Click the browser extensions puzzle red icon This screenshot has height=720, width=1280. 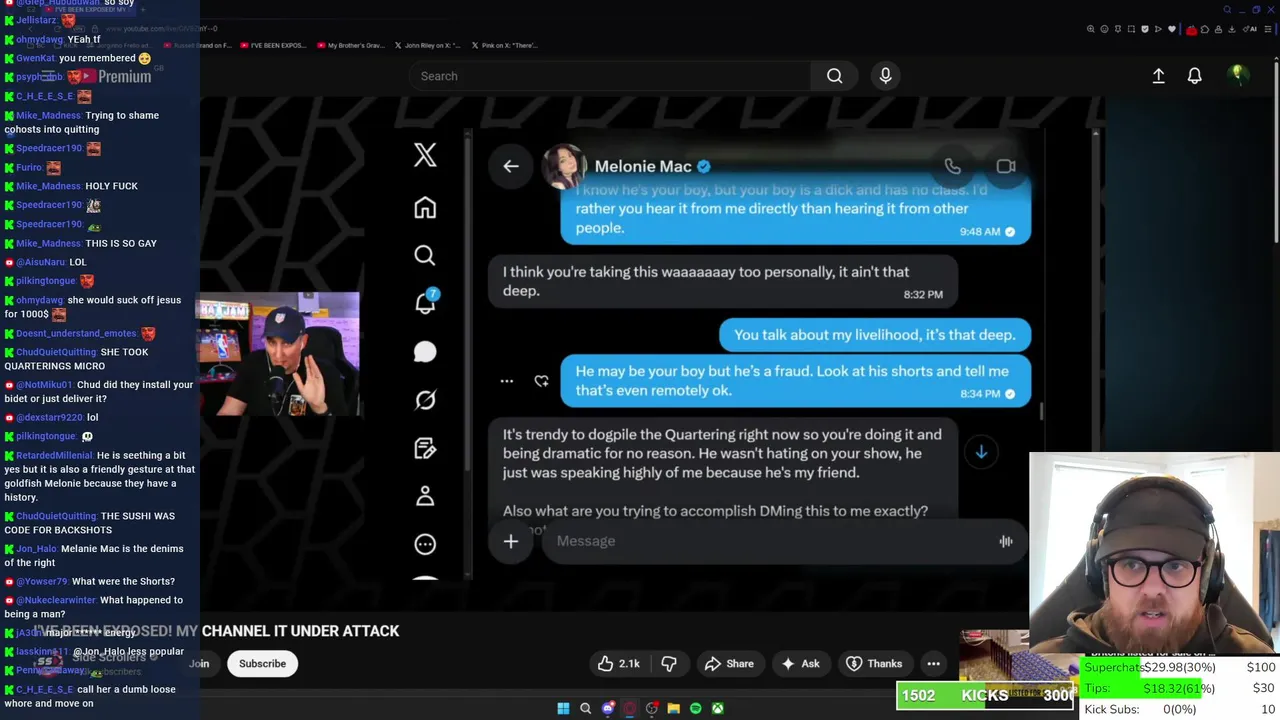click(1192, 29)
